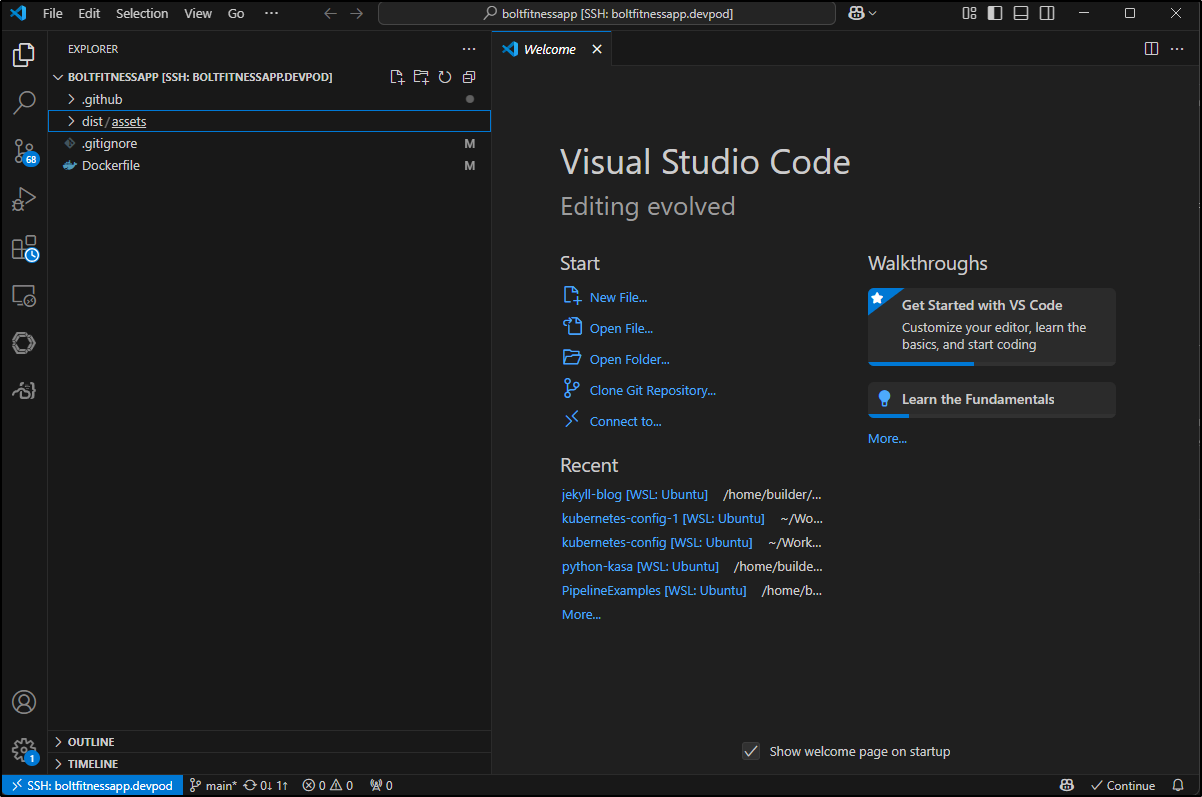Toggle Primary Side Bar visibility
The height and width of the screenshot is (797, 1202).
pos(995,13)
